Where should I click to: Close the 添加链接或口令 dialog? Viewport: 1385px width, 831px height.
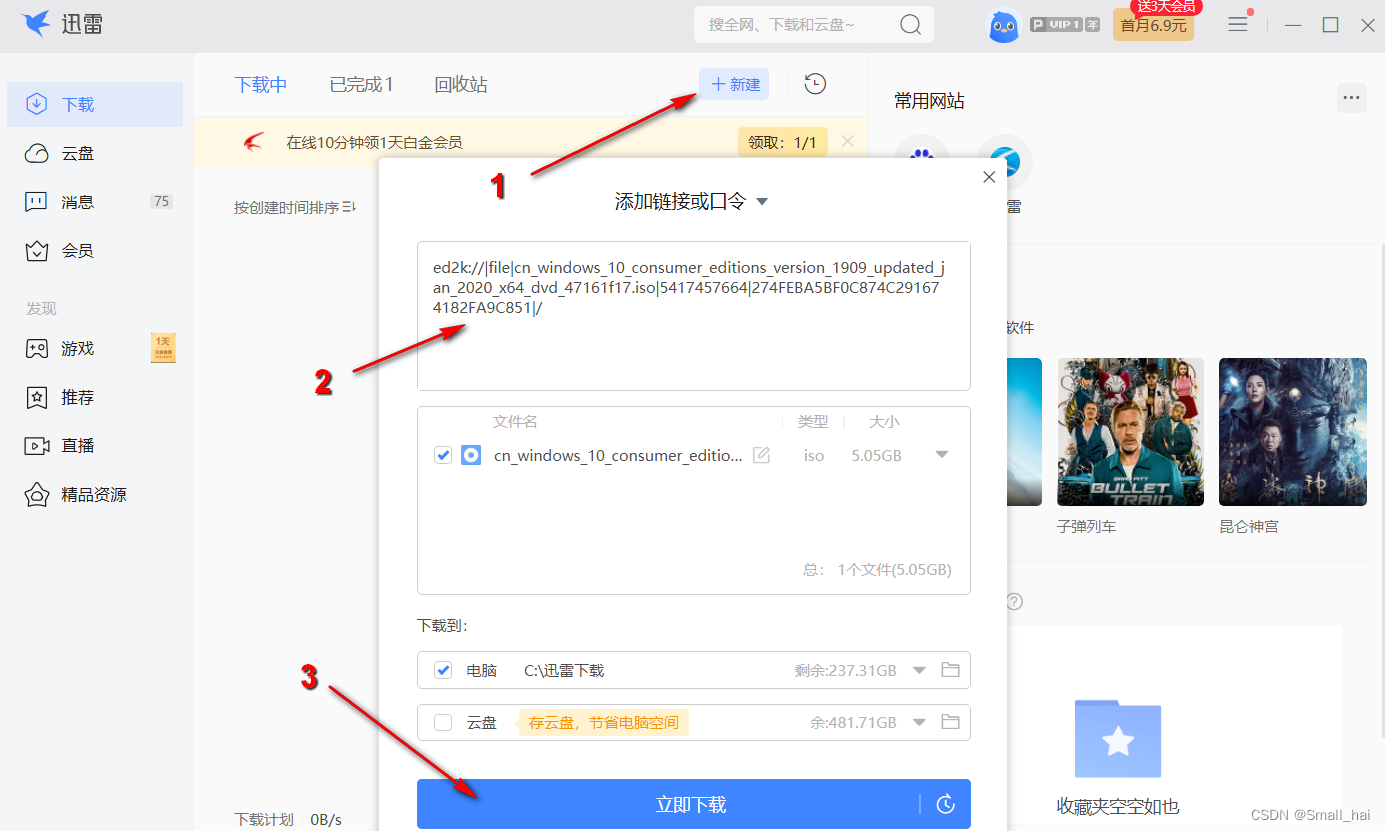pos(989,177)
